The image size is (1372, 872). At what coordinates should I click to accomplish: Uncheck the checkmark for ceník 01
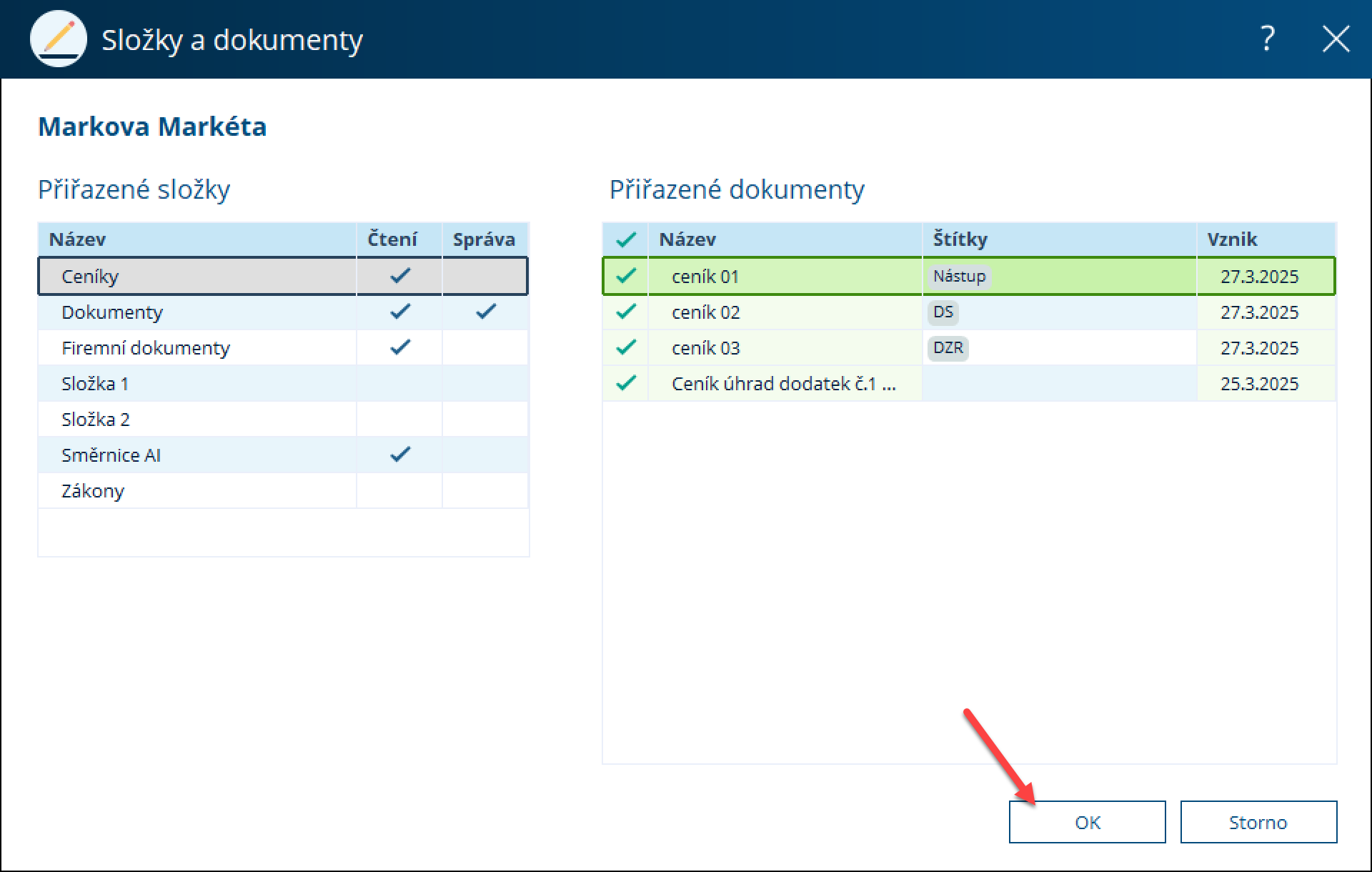click(x=626, y=276)
